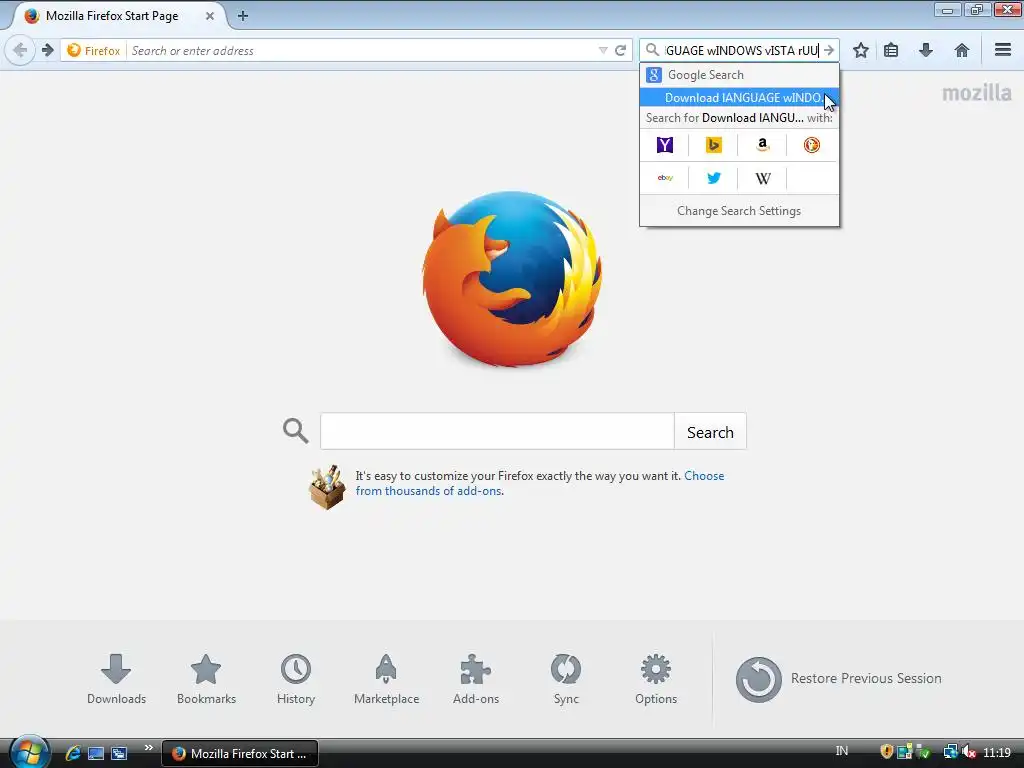Open the URL bar history dropdown arrow
Screen dimensions: 1024x768
pyautogui.click(x=603, y=50)
